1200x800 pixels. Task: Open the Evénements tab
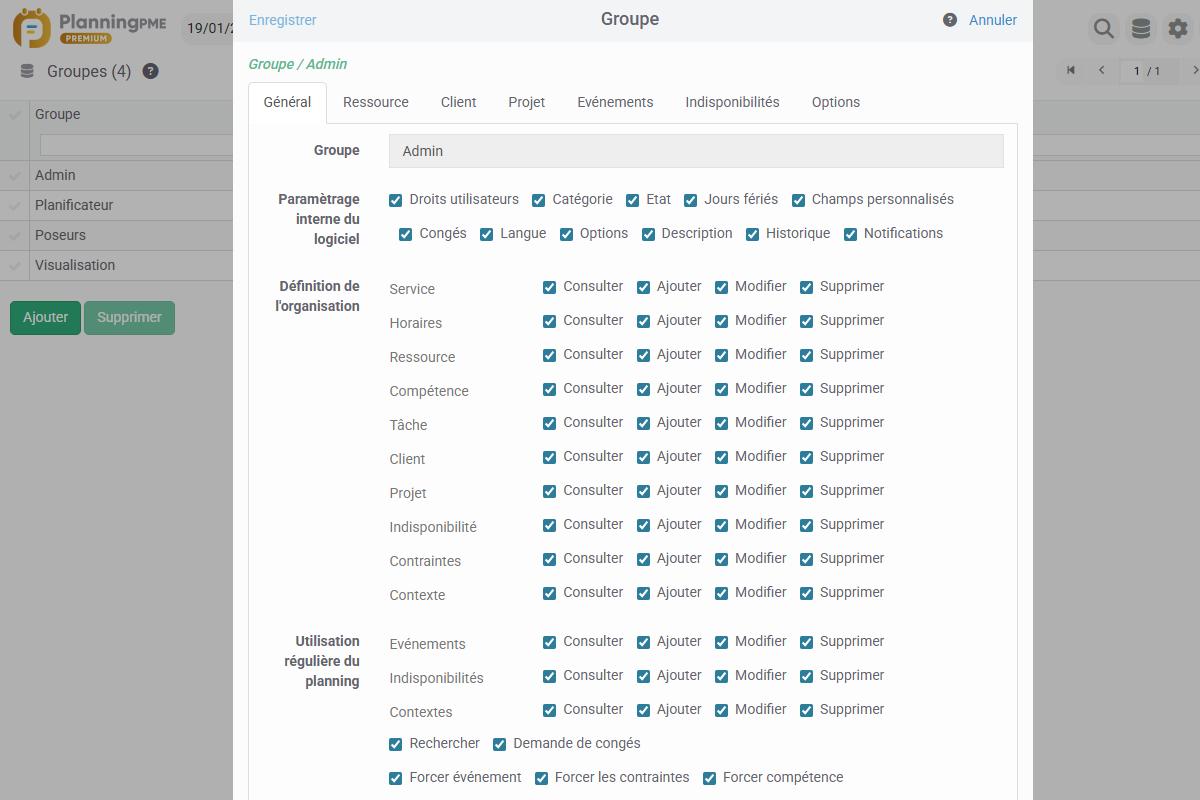pyautogui.click(x=615, y=102)
